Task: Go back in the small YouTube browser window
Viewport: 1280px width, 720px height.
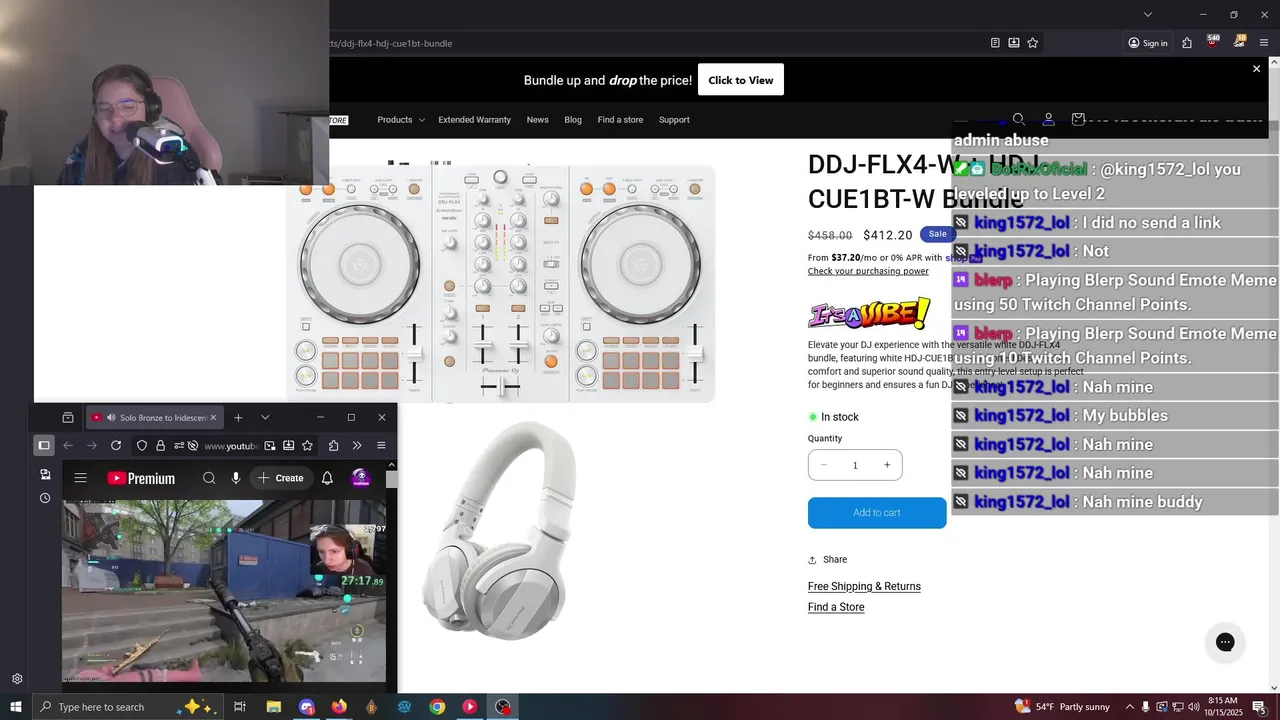Action: click(x=68, y=446)
